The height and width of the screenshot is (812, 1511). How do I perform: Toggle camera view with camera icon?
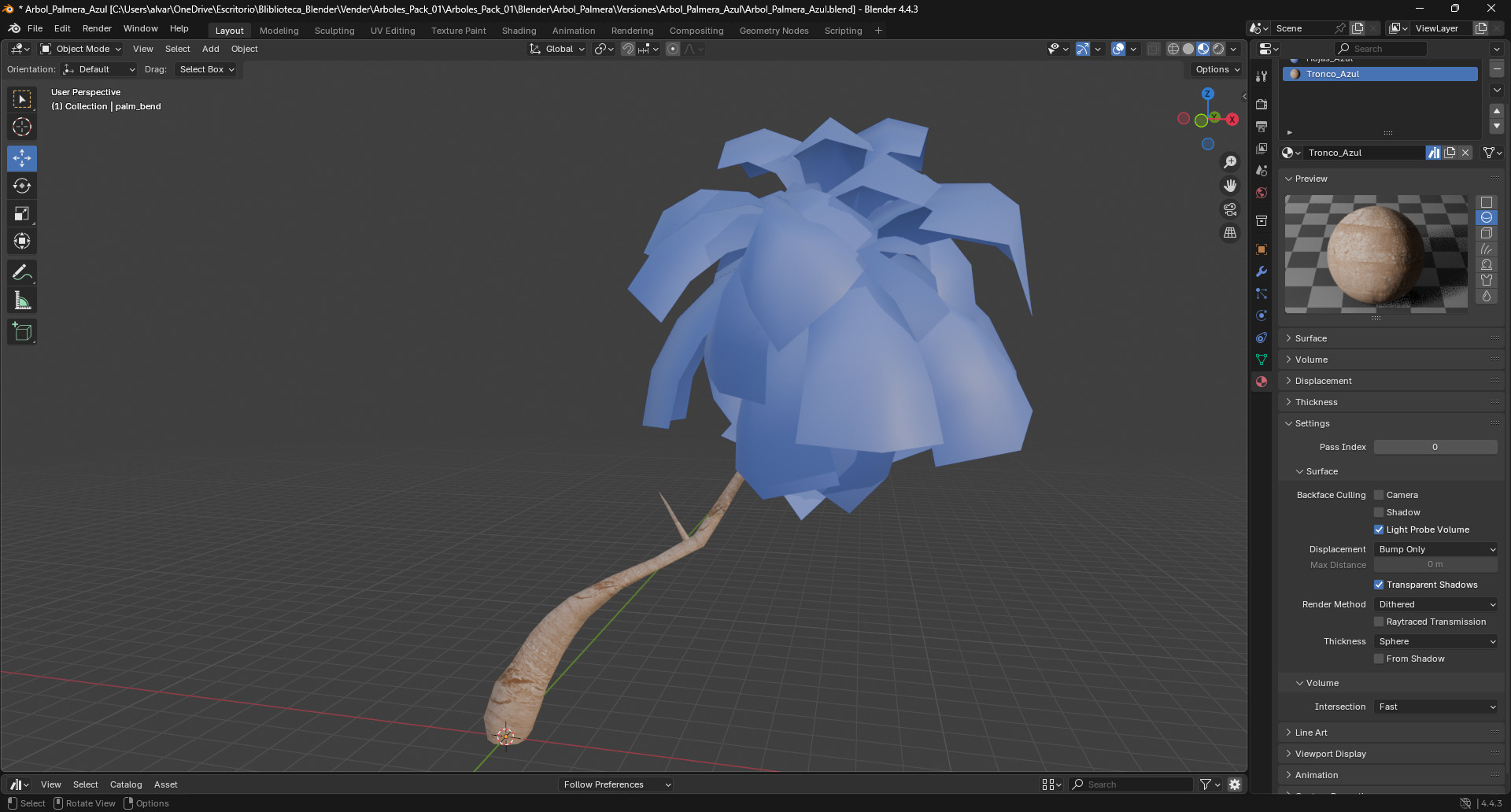[1230, 209]
